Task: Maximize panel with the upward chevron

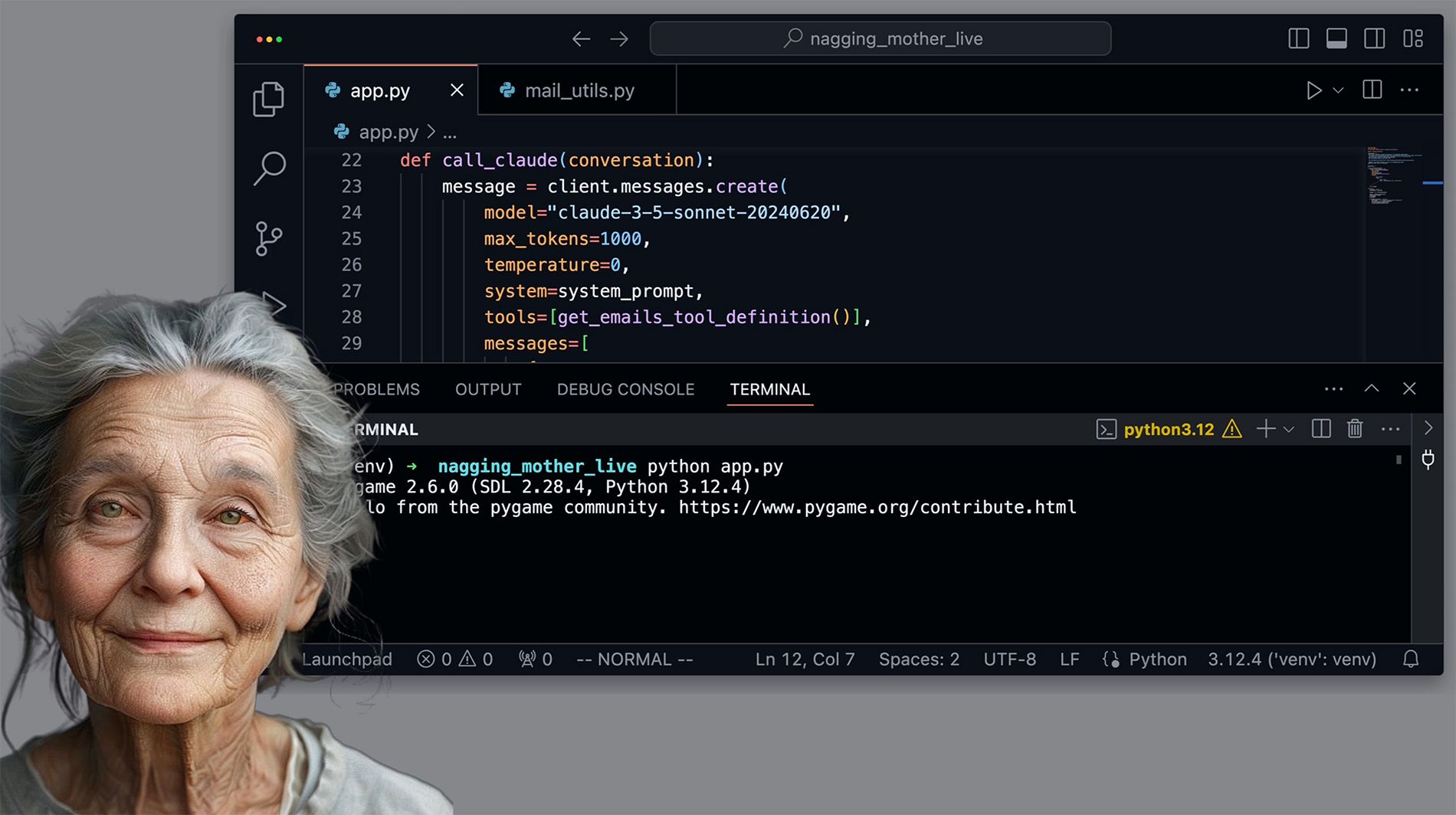Action: (x=1372, y=389)
